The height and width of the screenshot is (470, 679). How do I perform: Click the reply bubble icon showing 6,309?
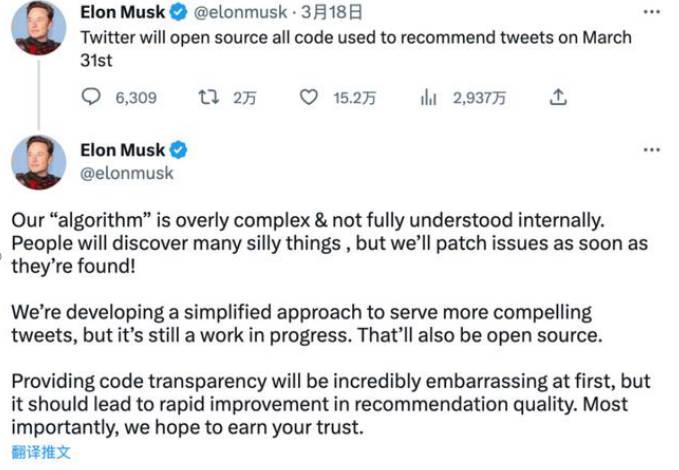click(91, 97)
